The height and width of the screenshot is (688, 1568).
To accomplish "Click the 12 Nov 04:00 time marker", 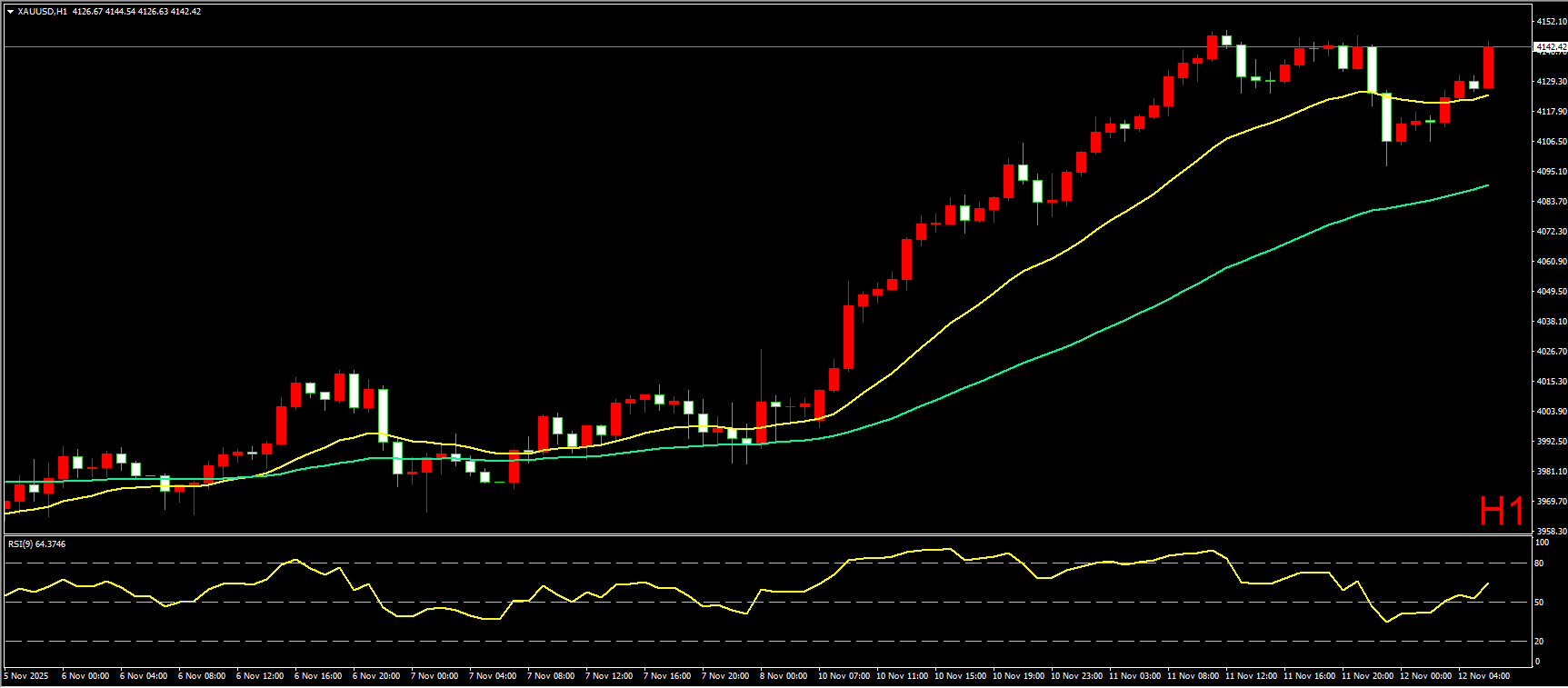I will (1483, 676).
